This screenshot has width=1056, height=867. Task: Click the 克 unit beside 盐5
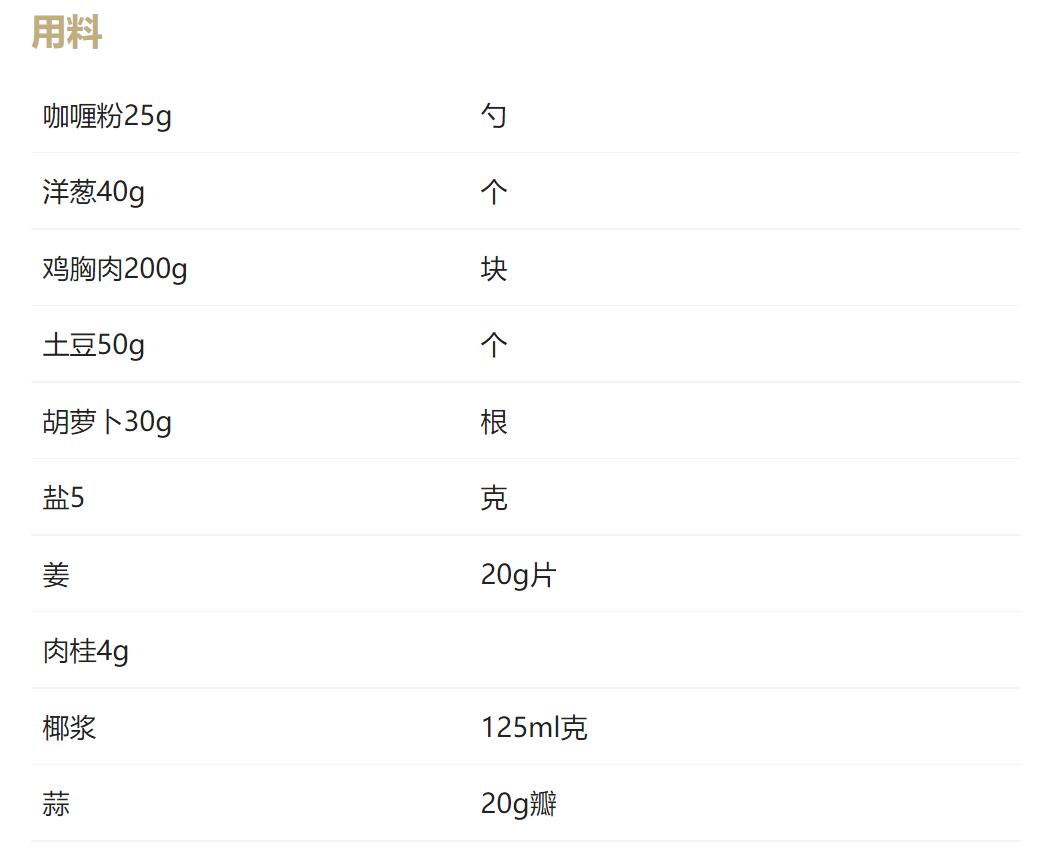pos(494,498)
